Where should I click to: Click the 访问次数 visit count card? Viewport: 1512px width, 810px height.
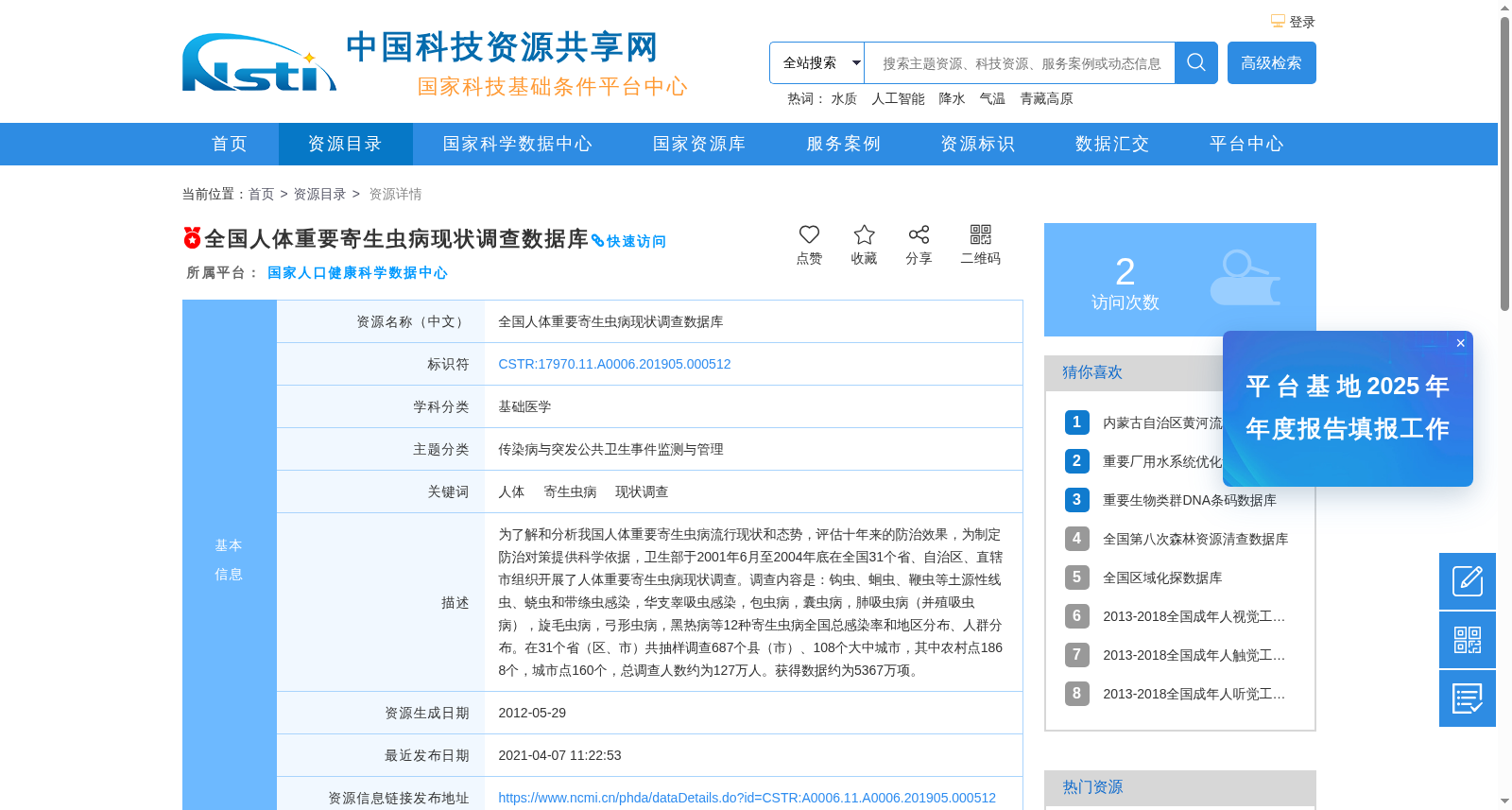point(1180,280)
